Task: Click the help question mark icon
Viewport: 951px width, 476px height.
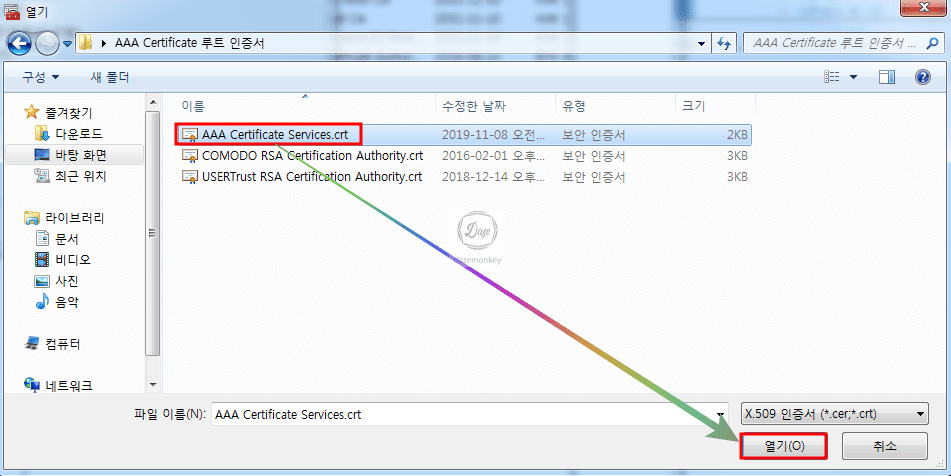Action: 922,77
